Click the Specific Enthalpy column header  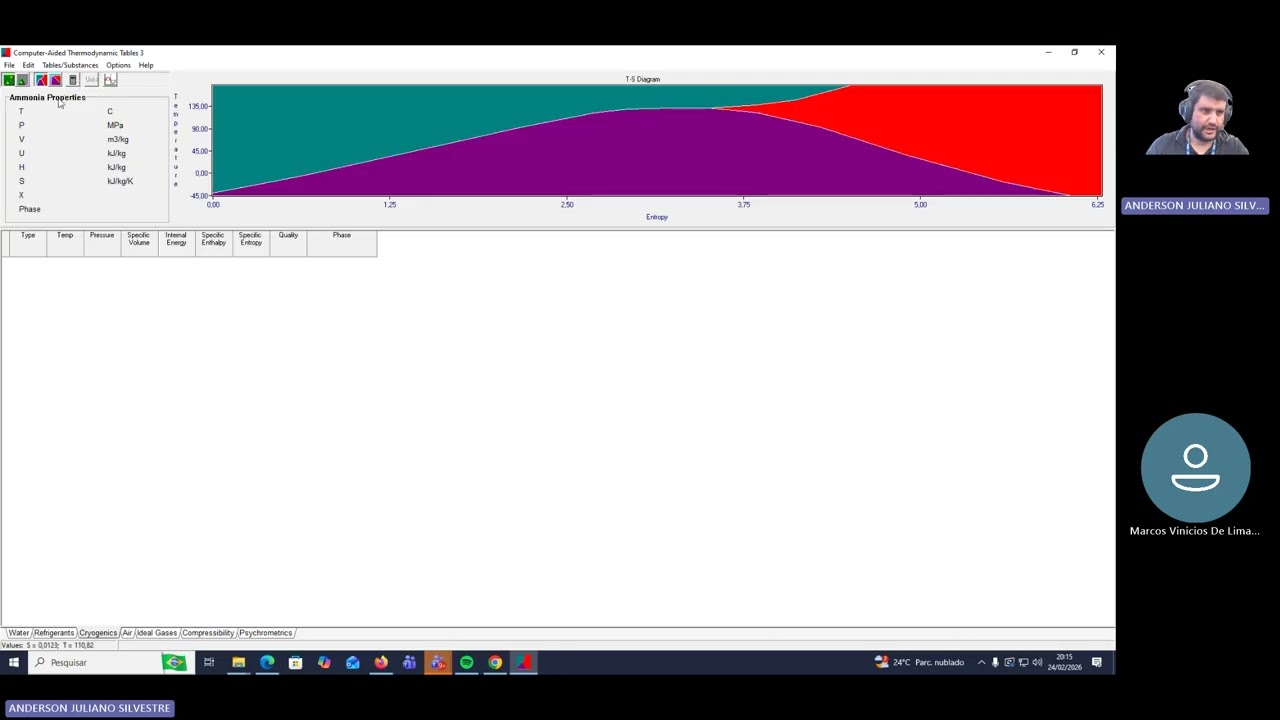coord(213,243)
